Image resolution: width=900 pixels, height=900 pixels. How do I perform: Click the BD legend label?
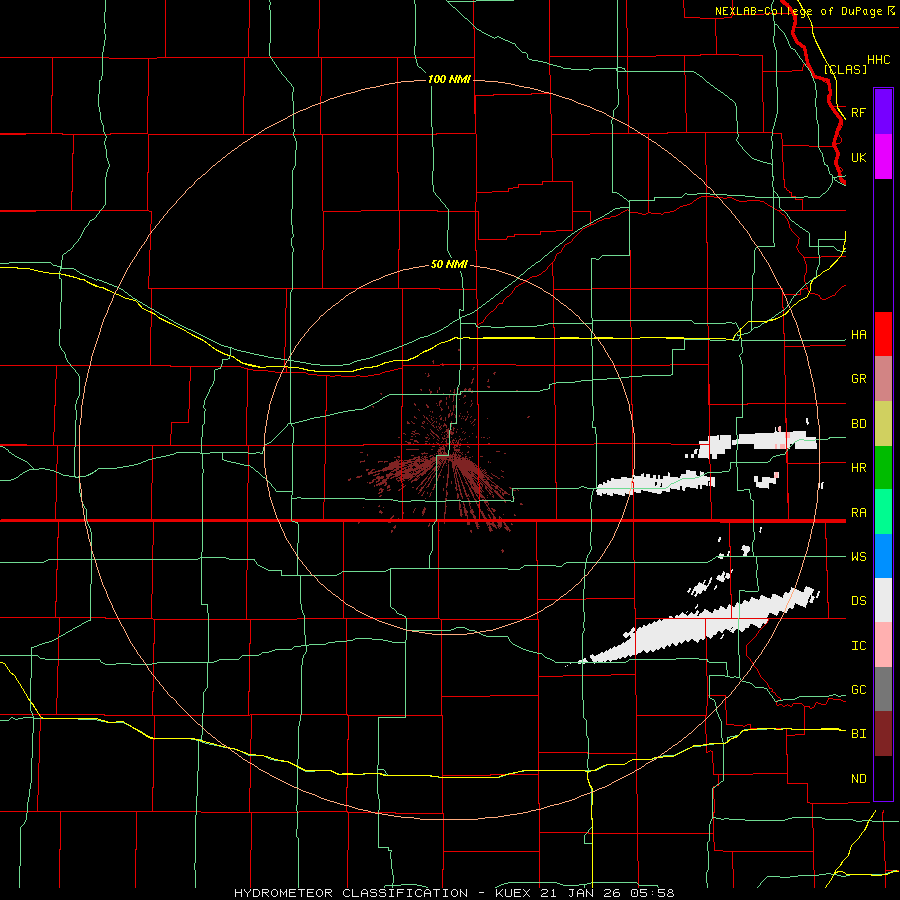859,424
